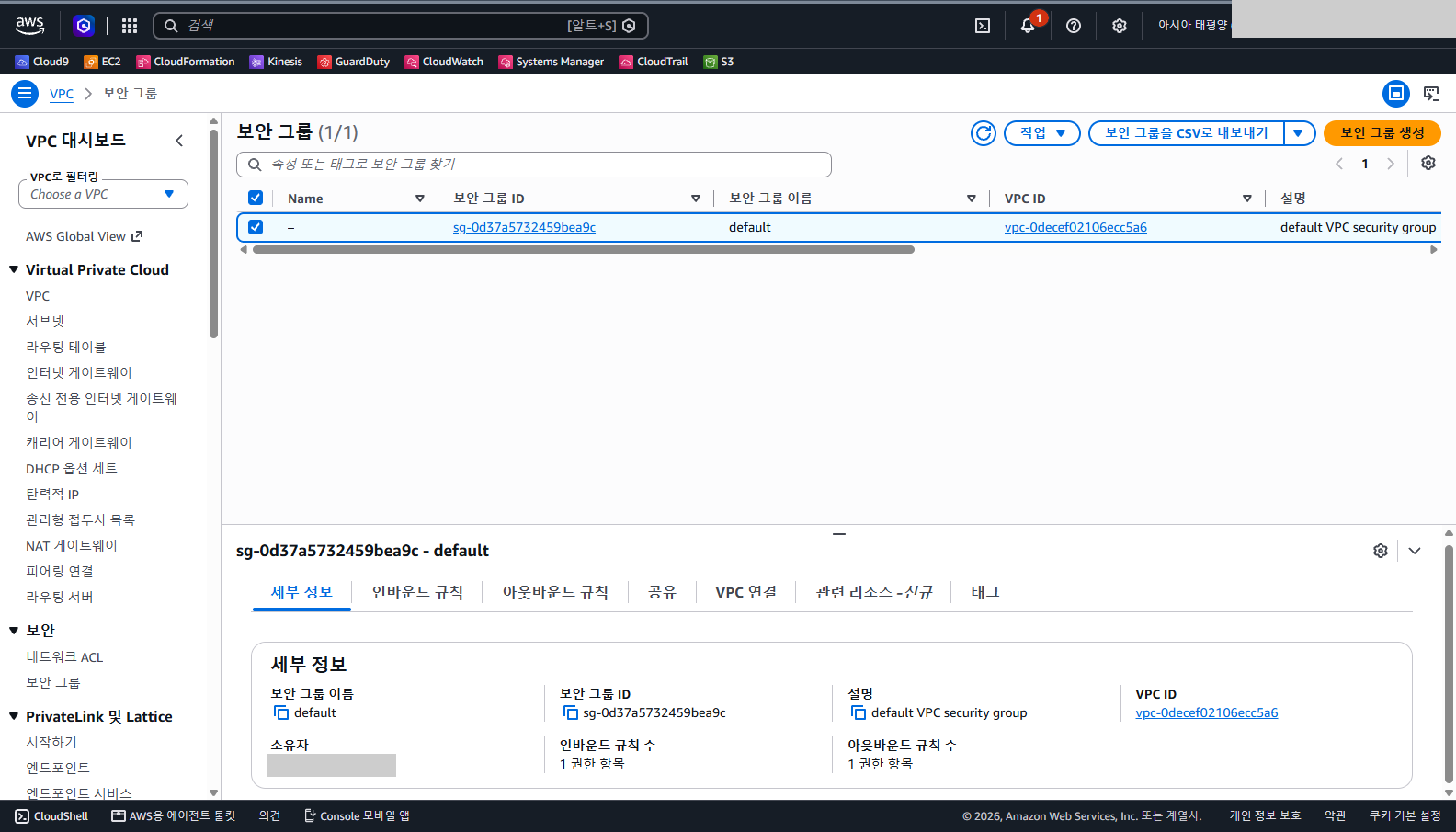Open the AWS home logo
Image resolution: width=1456 pixels, height=832 pixels.
[30, 26]
